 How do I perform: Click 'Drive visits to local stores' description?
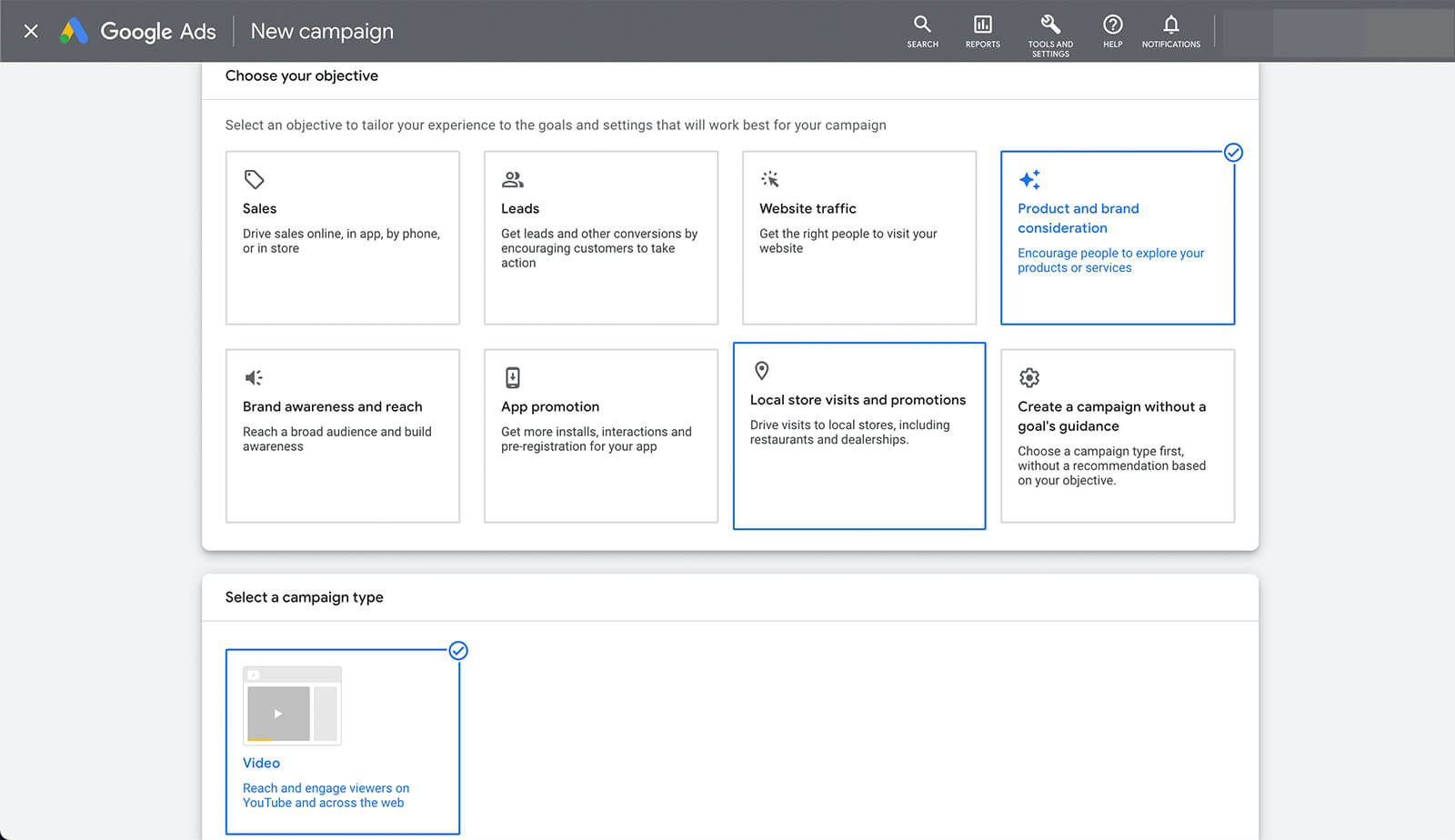coord(849,432)
